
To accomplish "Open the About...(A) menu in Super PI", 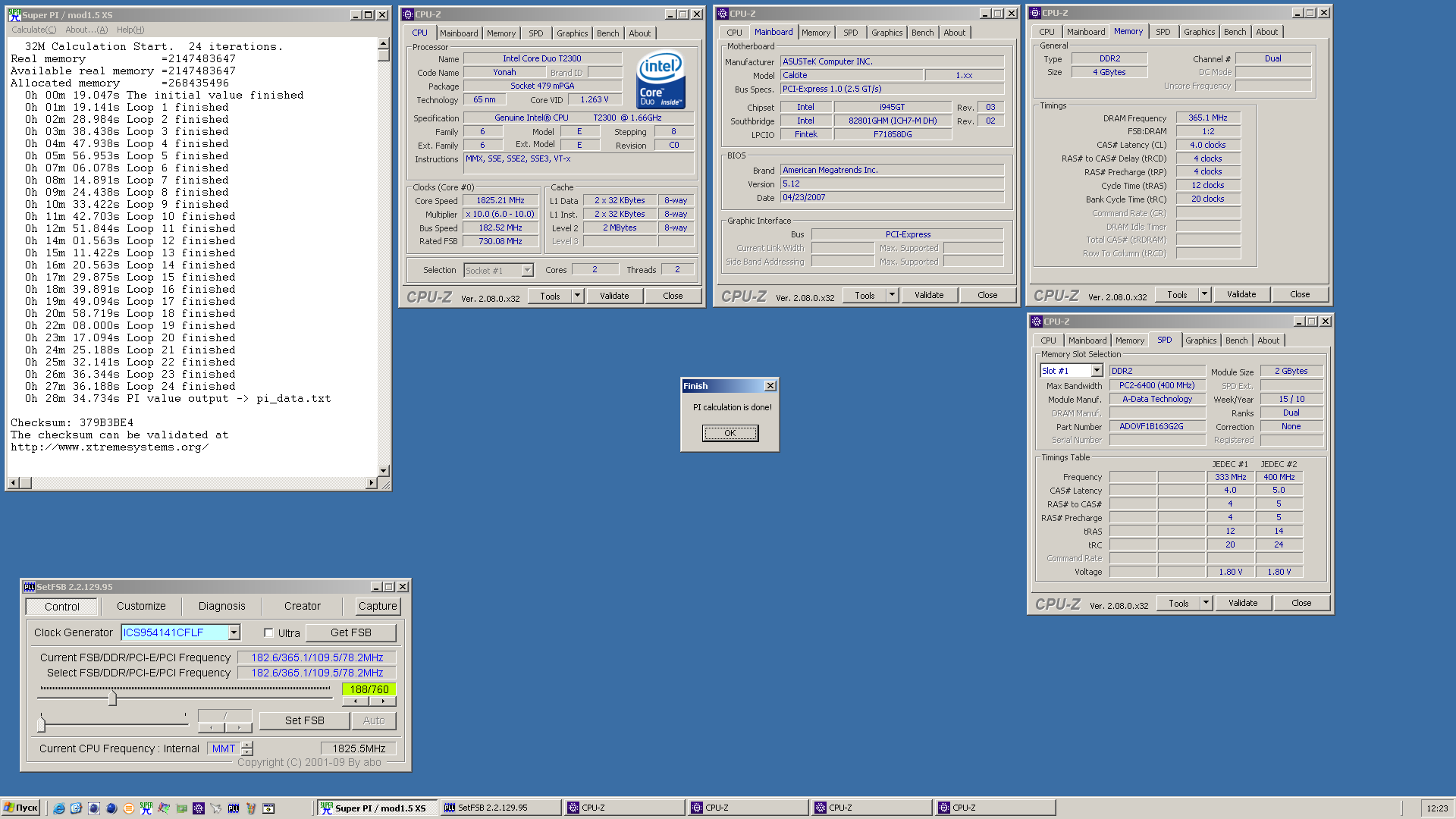I will pos(86,30).
